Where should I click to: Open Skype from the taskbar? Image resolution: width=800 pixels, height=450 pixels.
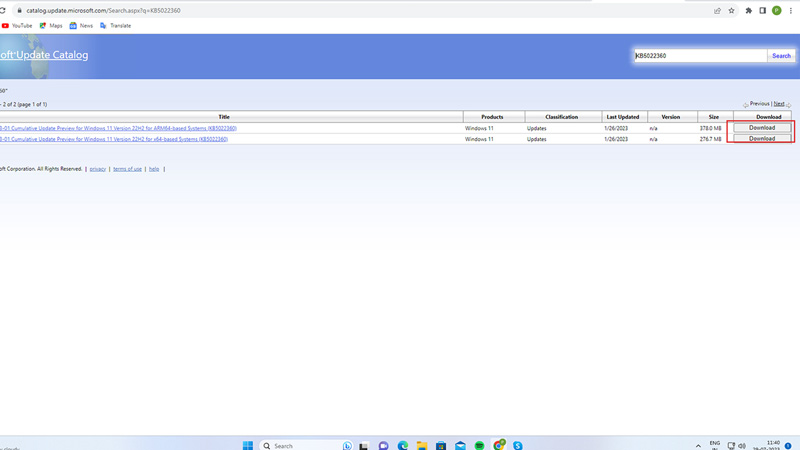(517, 445)
